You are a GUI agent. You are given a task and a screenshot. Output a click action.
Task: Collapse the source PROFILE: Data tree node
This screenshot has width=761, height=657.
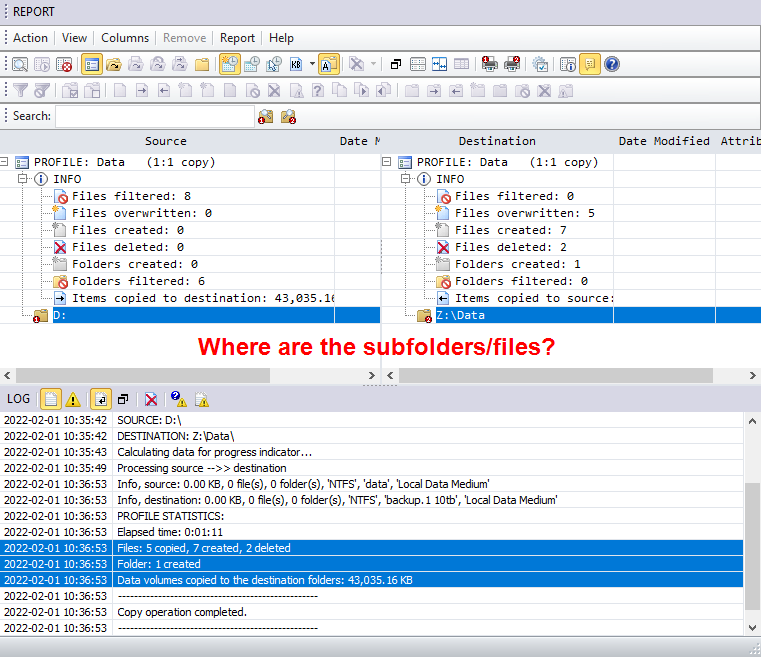pos(5,162)
